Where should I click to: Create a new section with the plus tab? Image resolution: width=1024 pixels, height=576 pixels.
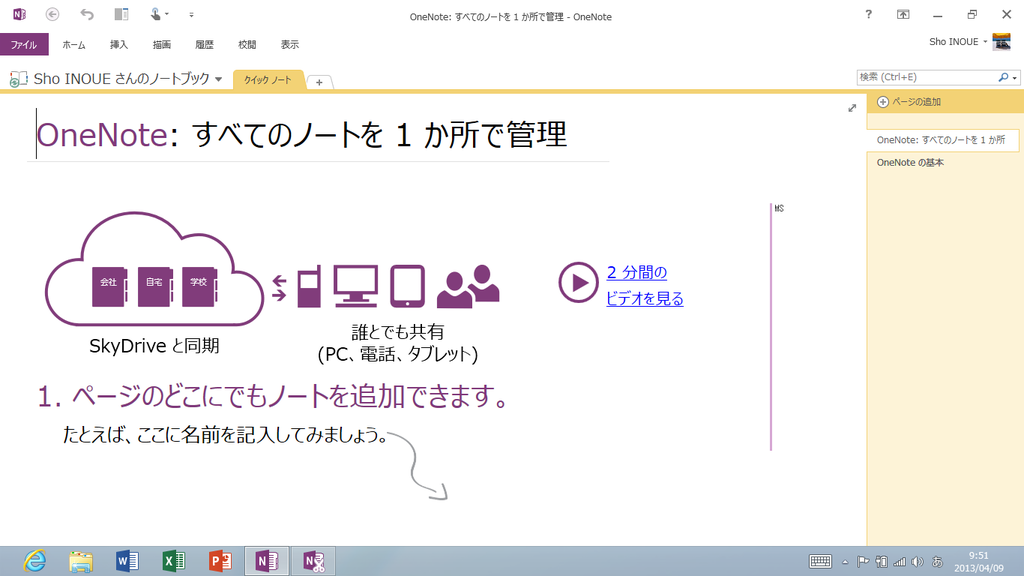(x=319, y=82)
